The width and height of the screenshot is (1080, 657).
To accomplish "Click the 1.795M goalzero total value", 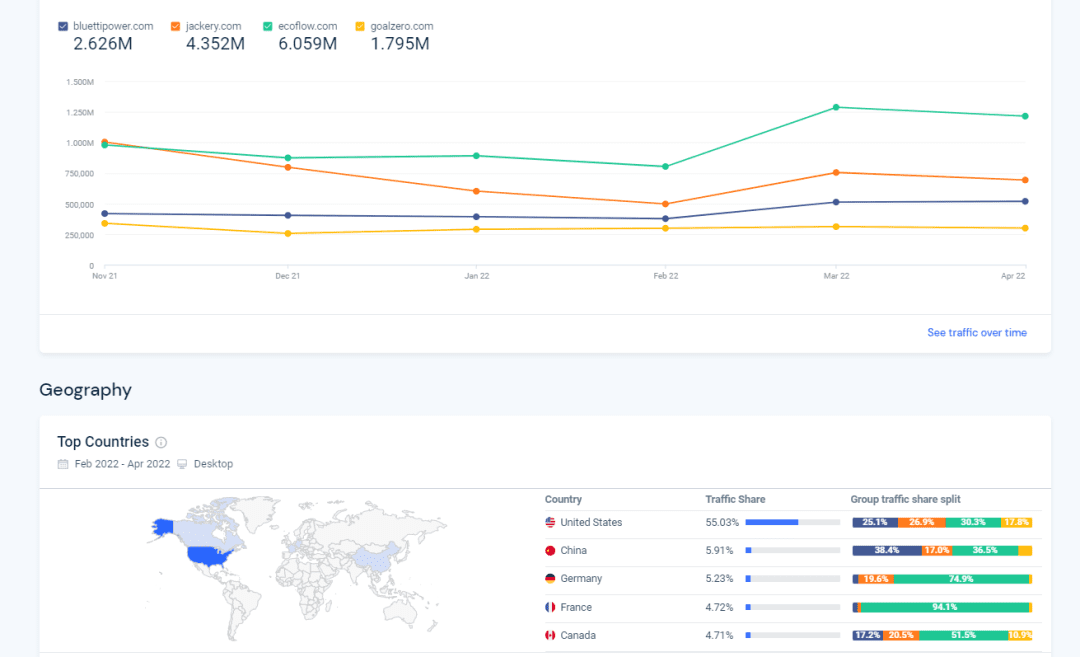I will tap(399, 44).
